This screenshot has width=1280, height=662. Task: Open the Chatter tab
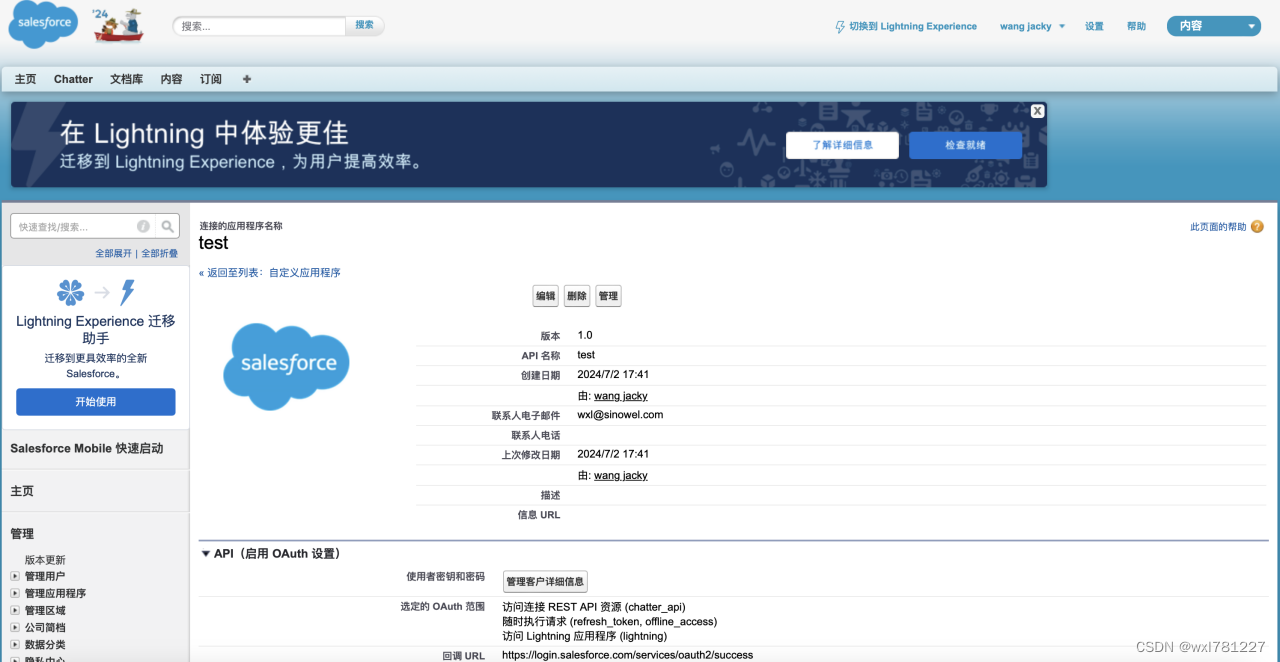click(x=73, y=79)
